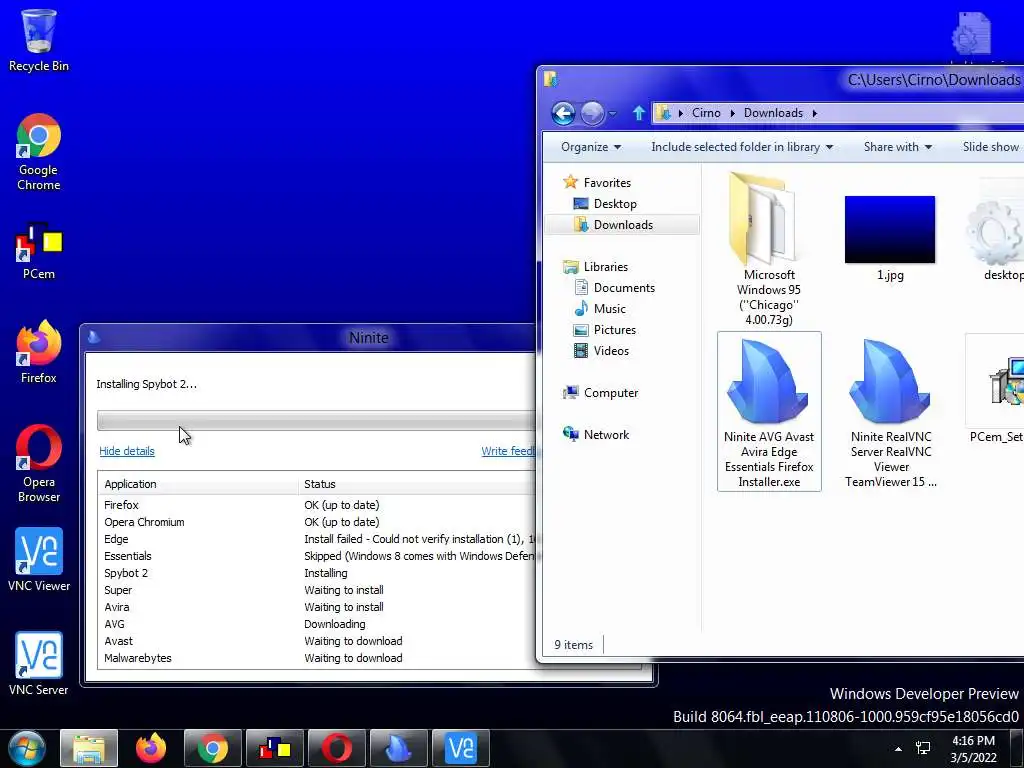Select Ninite RealVNC Server TeamViewer installer file
Viewport: 1024px width, 768px height.
(x=891, y=411)
